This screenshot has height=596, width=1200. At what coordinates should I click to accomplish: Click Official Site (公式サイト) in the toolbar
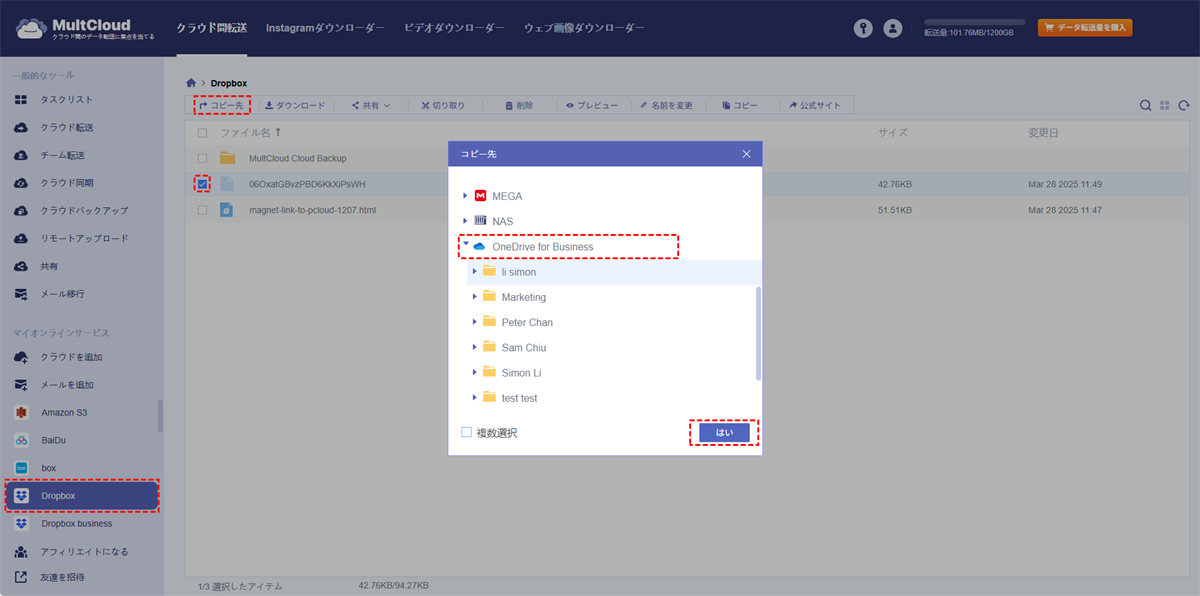pyautogui.click(x=815, y=105)
